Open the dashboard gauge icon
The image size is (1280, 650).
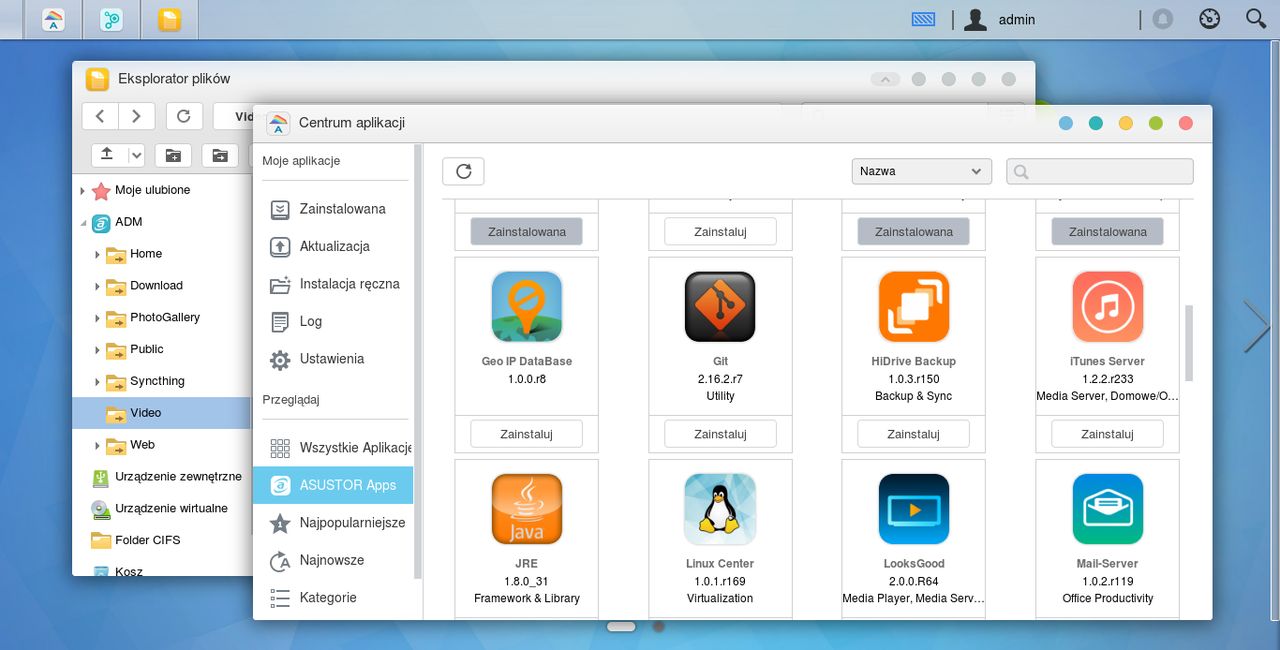1210,19
